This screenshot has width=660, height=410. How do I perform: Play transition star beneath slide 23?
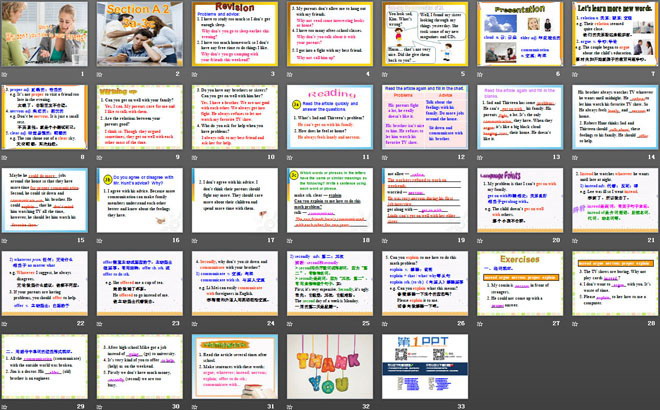[x=100, y=324]
